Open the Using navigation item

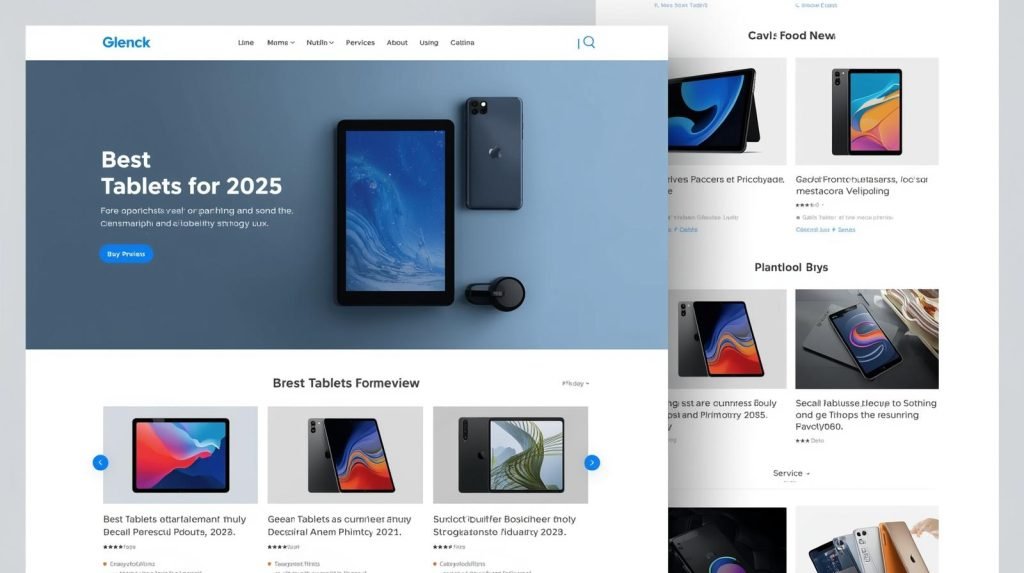[x=428, y=42]
